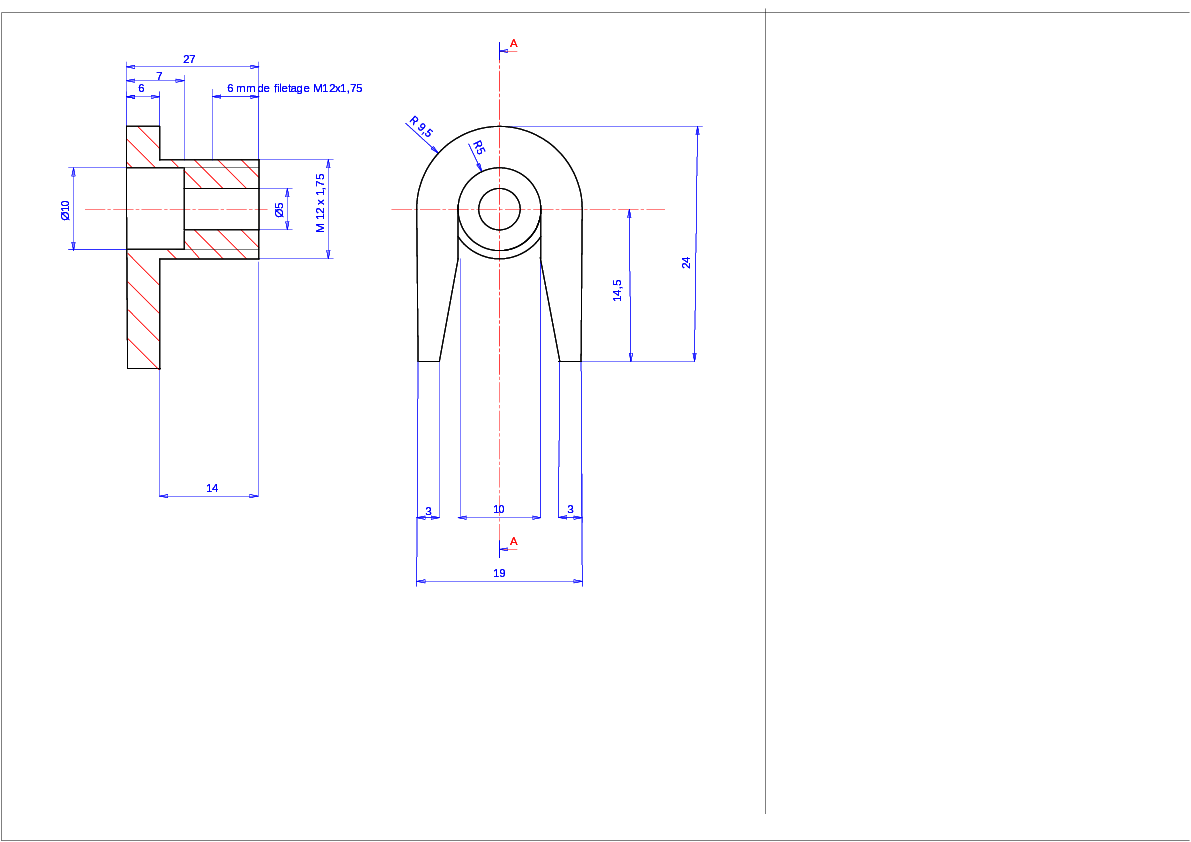Click the Ø10 diameter label
Screen dimensions: 1191x842
(65, 210)
